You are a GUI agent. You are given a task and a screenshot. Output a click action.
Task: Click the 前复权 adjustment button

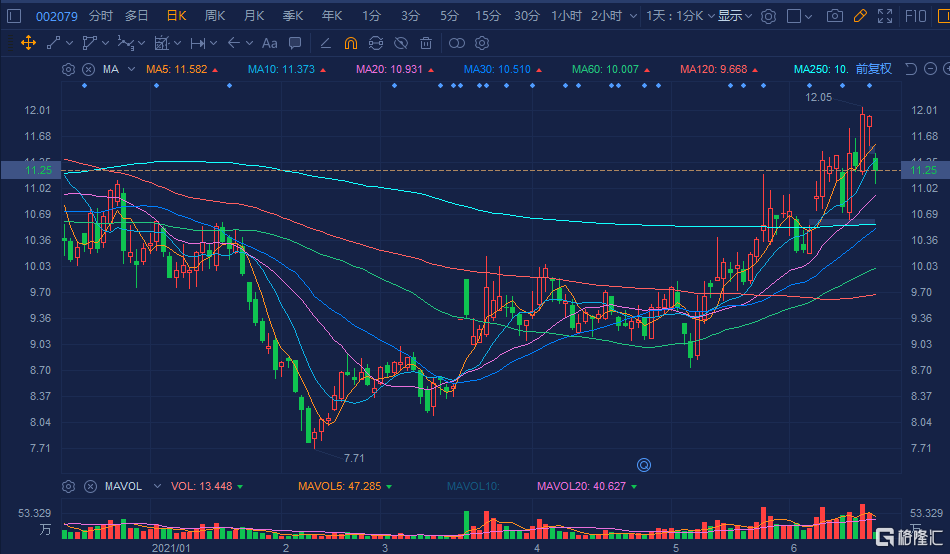point(873,69)
